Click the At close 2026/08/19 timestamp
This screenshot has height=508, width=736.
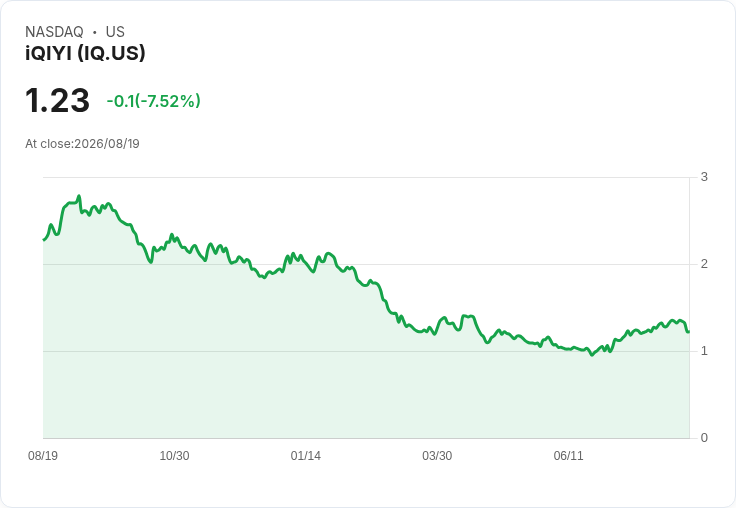82,144
